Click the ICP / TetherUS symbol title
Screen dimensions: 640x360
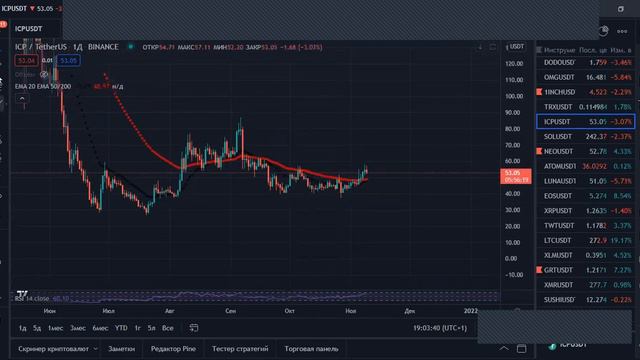click(40, 47)
